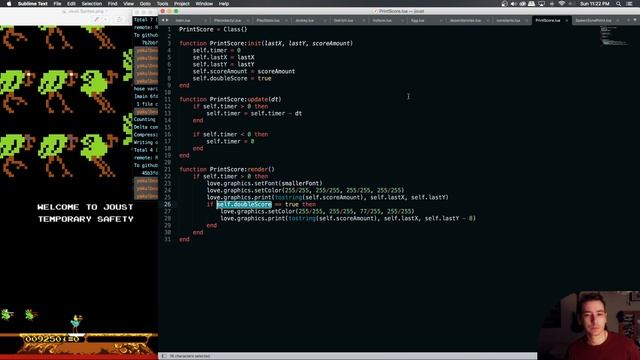This screenshot has height=360, width=640.
Task: Click the code minimap preview
Action: [x=613, y=36]
